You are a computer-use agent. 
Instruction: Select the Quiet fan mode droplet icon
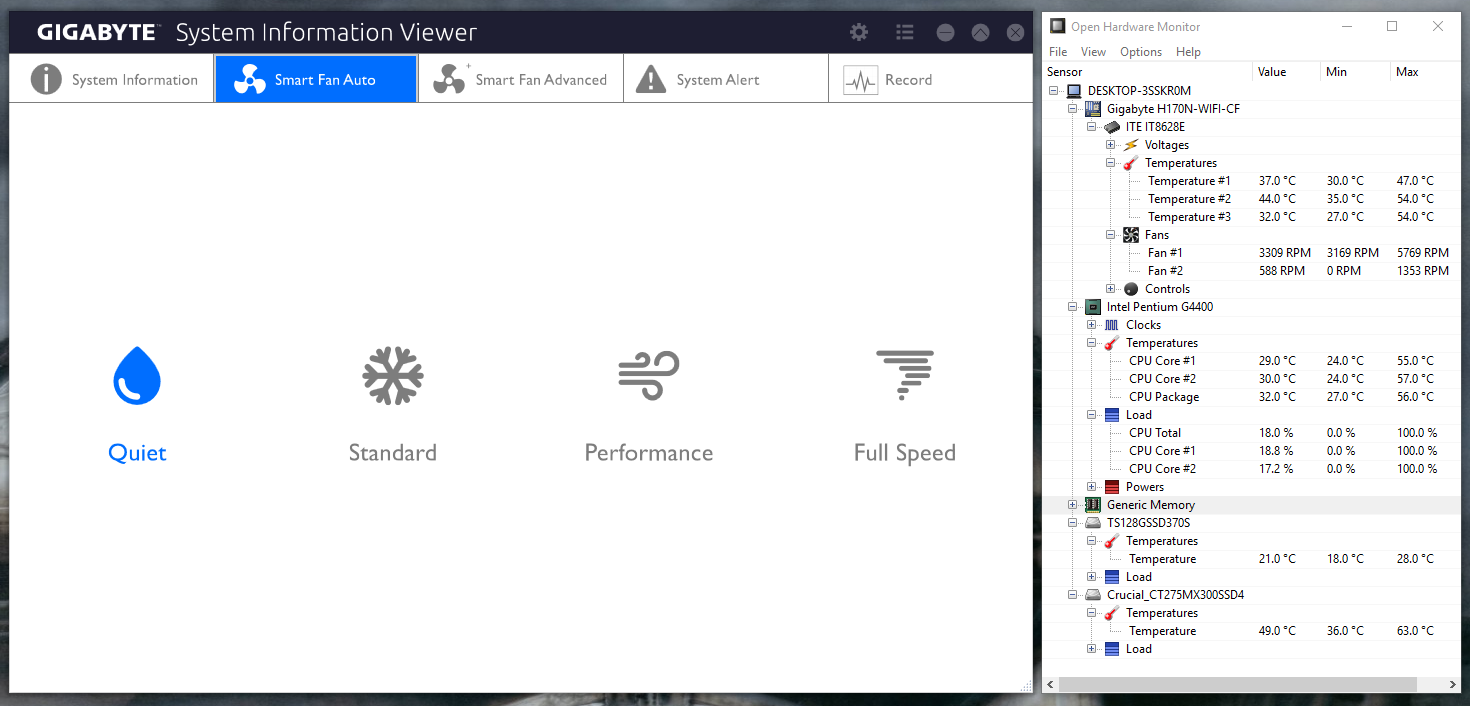(137, 376)
